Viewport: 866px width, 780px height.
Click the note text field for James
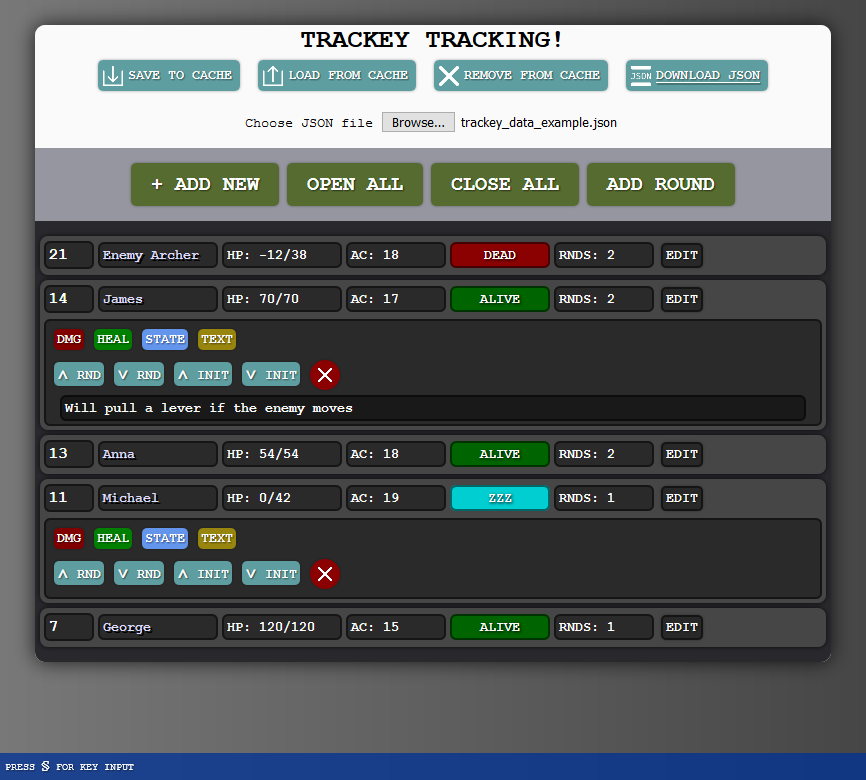(432, 408)
